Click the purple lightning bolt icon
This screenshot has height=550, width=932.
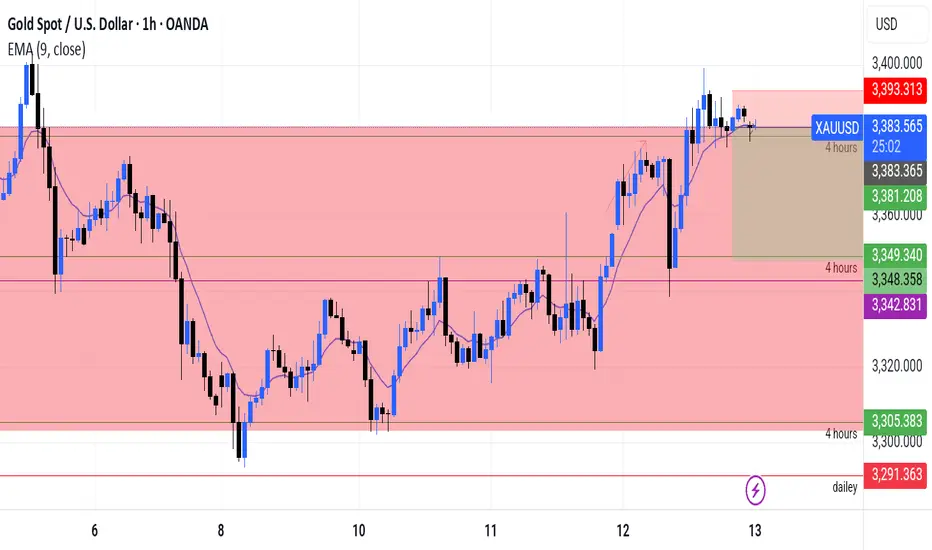coord(755,491)
